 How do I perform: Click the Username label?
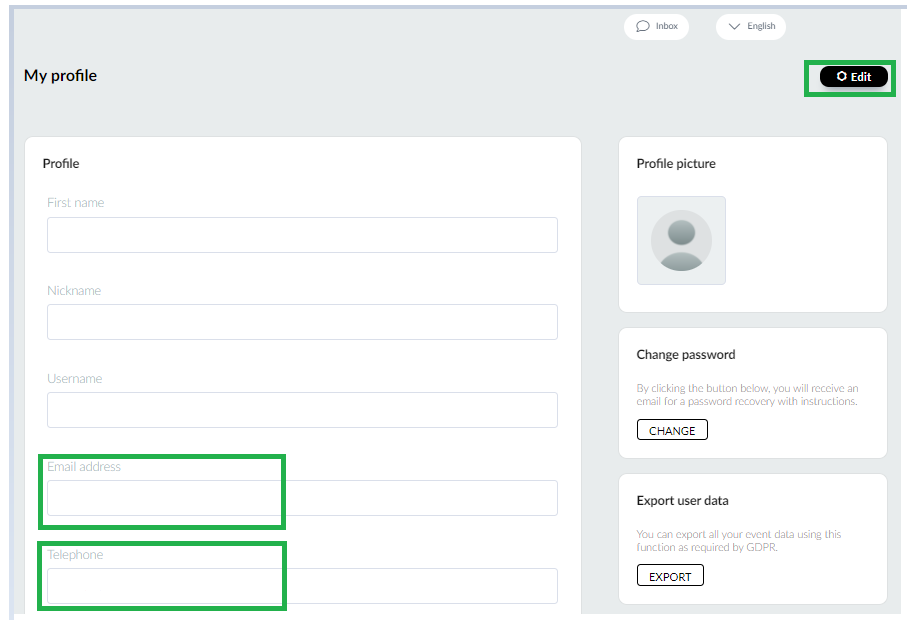[x=74, y=379]
